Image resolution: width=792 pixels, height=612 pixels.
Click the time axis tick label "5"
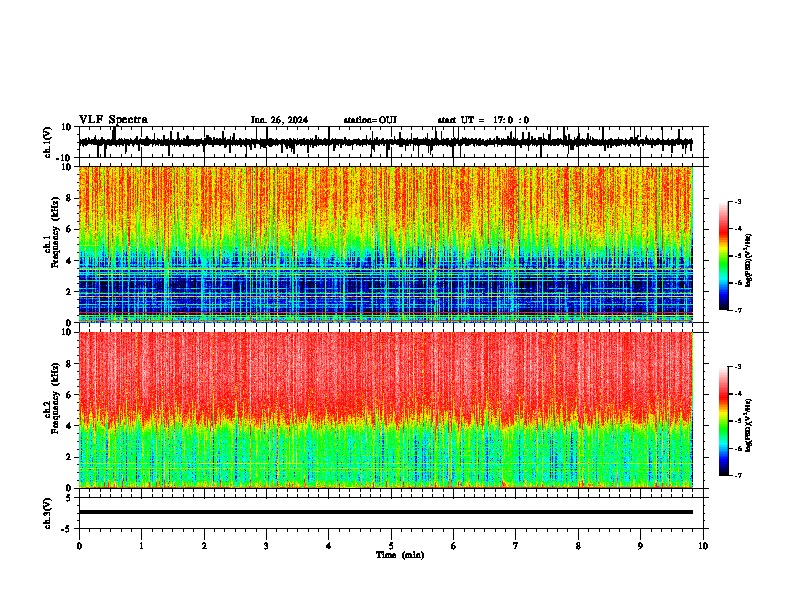pyautogui.click(x=391, y=546)
